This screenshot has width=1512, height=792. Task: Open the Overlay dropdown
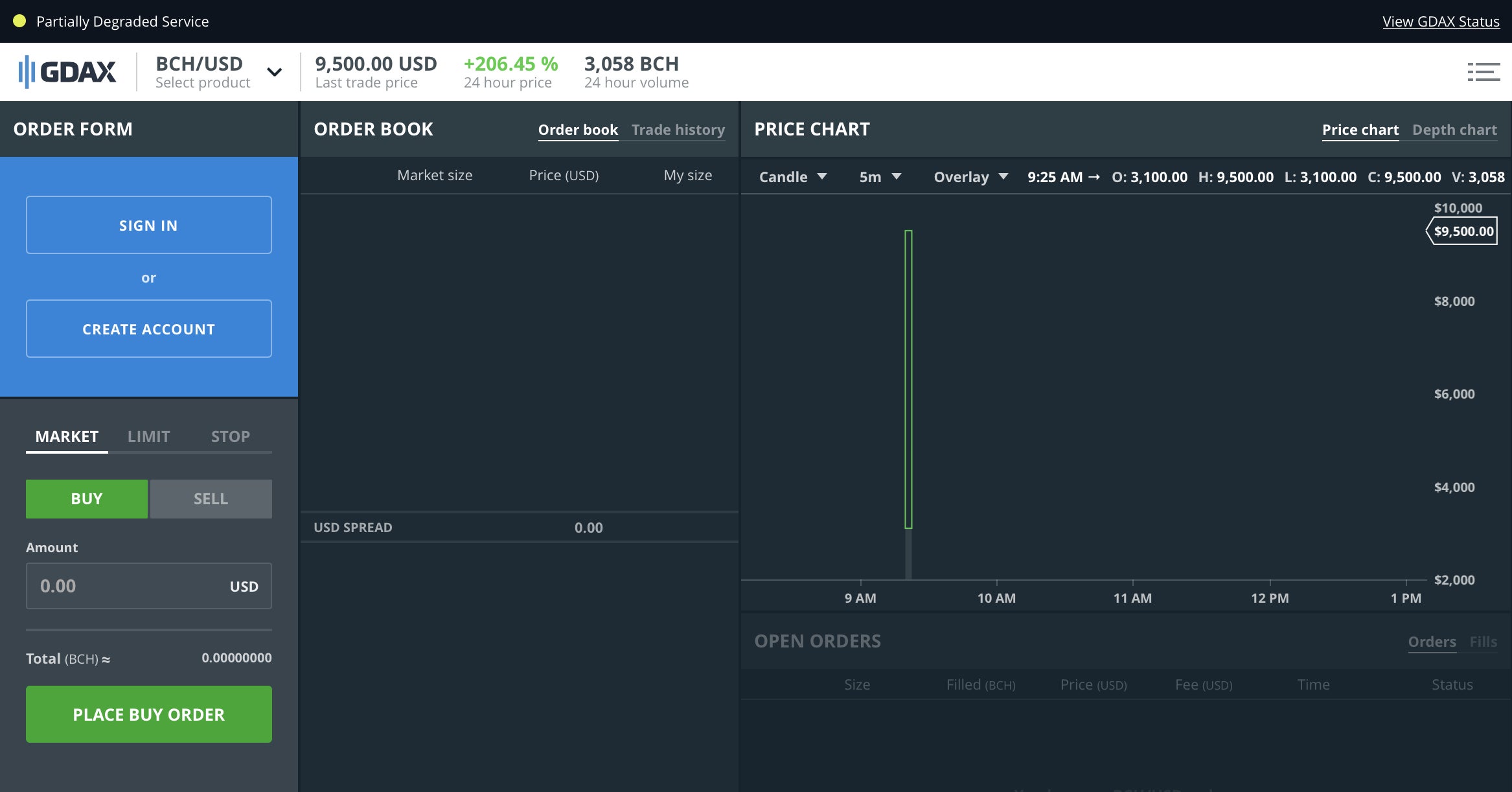coord(969,176)
